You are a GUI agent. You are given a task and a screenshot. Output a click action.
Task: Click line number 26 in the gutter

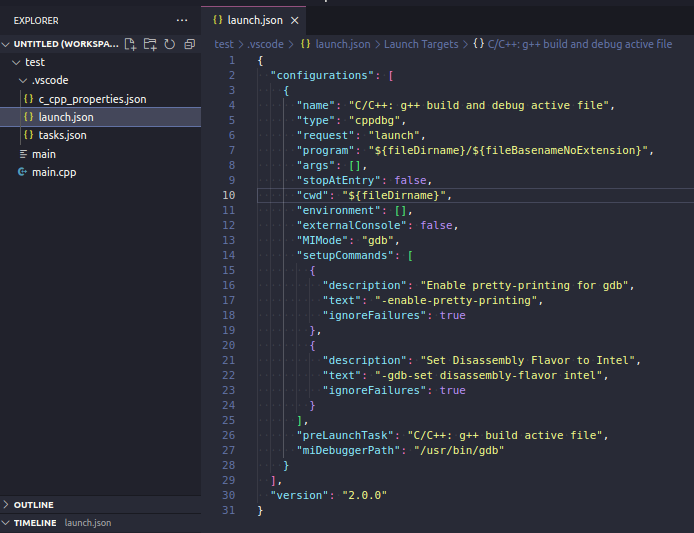[229, 435]
